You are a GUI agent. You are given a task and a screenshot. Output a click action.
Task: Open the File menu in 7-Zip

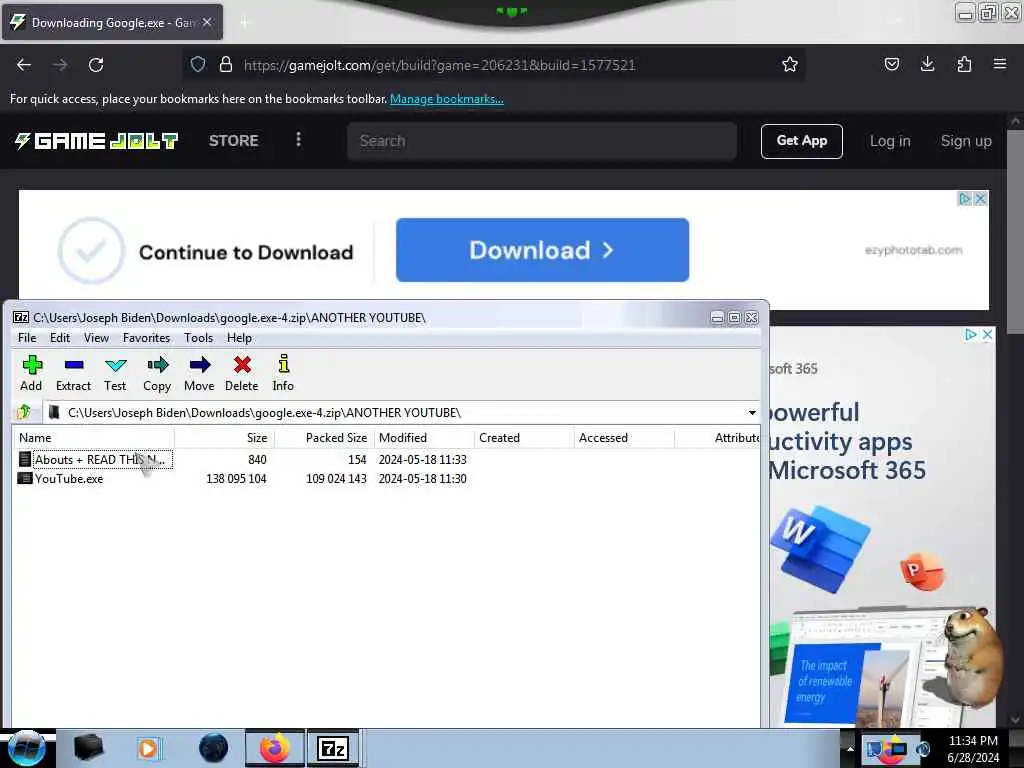tap(27, 338)
